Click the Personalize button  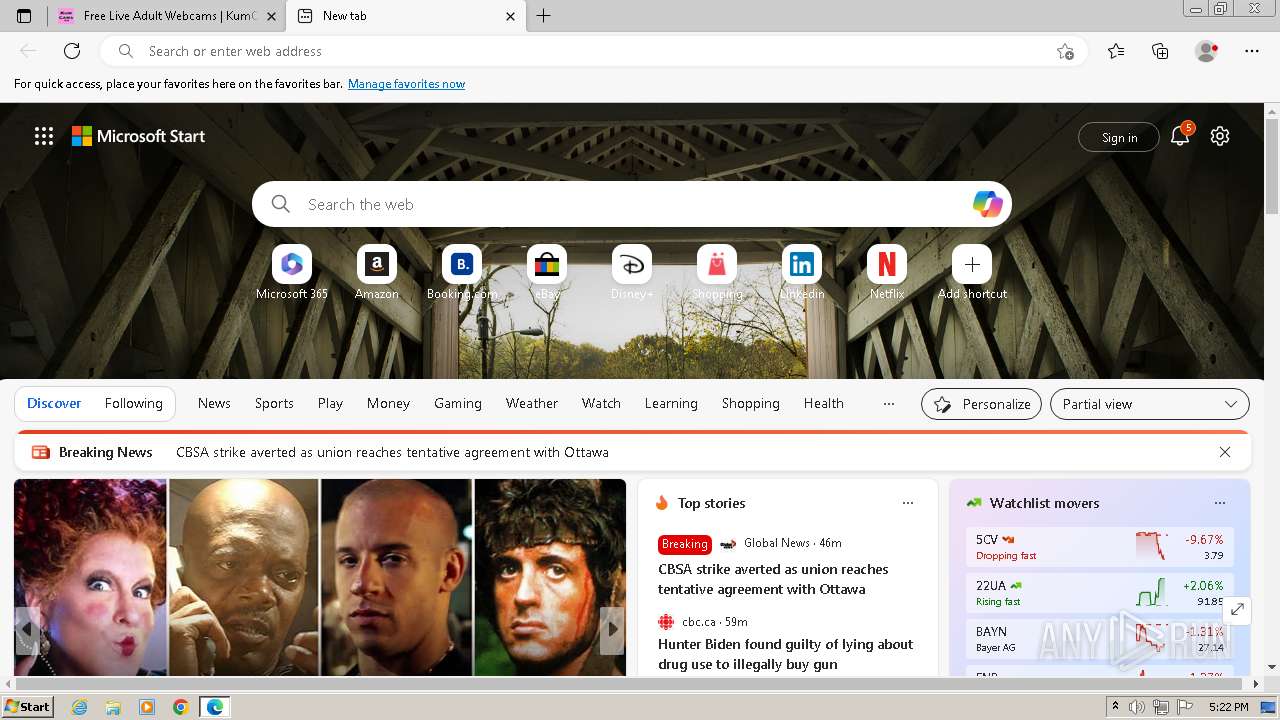pos(981,404)
